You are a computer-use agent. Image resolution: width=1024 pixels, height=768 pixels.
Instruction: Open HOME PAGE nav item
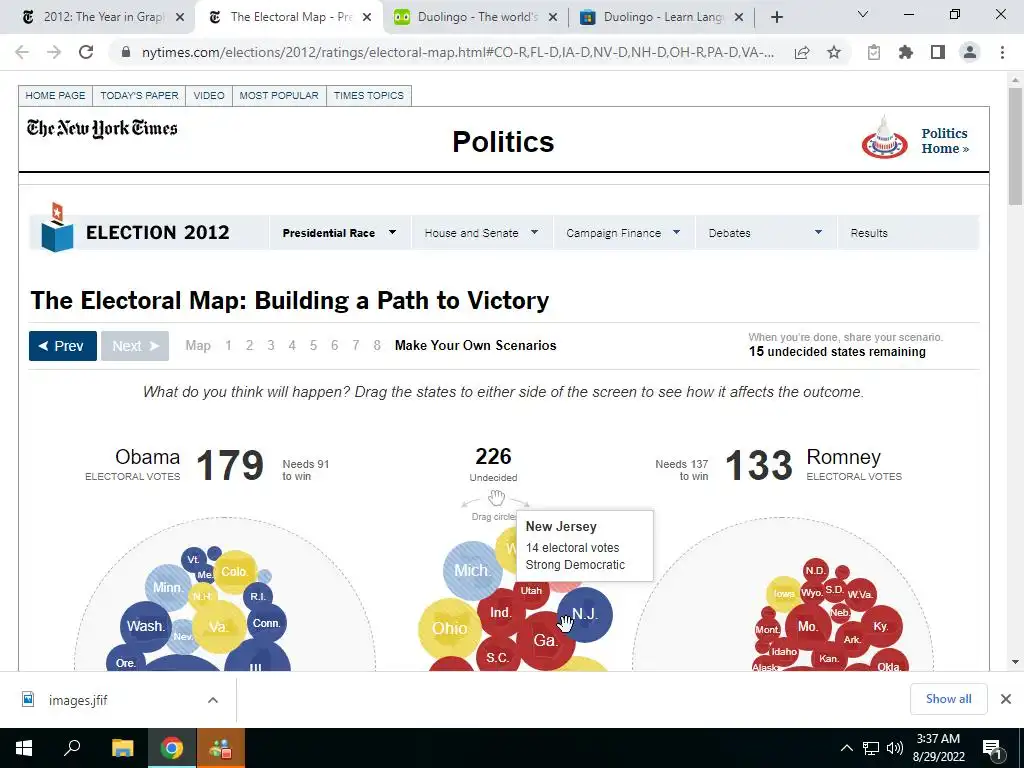point(56,95)
